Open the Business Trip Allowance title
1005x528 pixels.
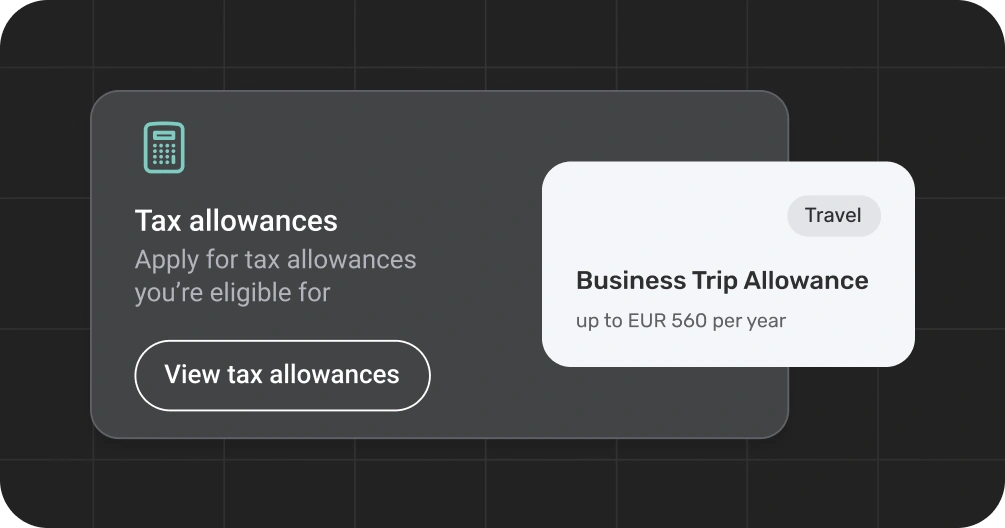tap(722, 281)
